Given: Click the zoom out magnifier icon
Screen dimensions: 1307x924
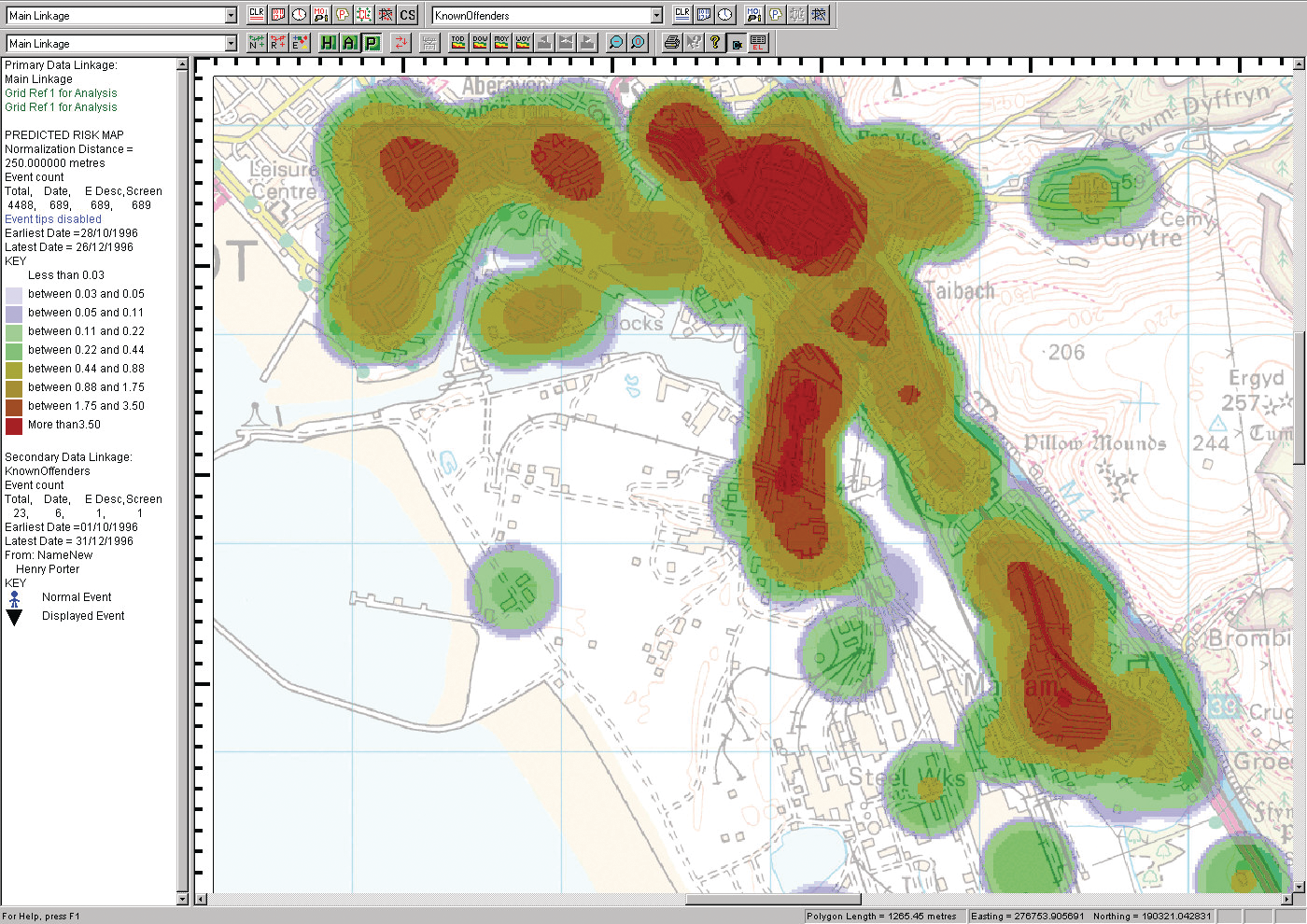Looking at the screenshot, I should tap(615, 43).
